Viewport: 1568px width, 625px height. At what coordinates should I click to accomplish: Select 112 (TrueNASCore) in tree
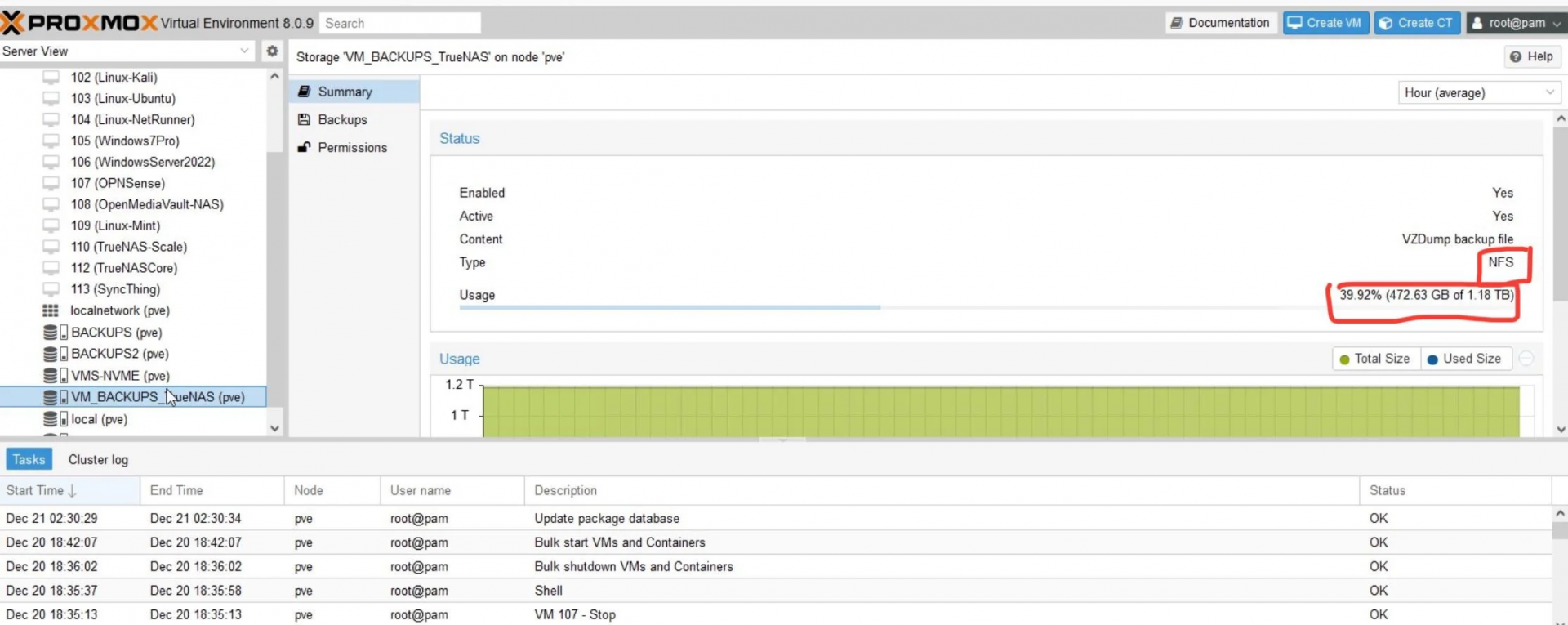(x=123, y=268)
